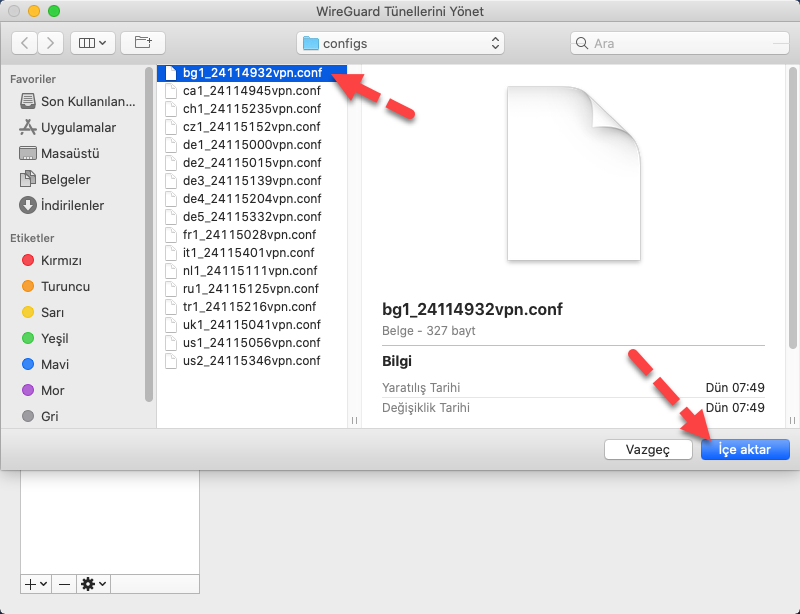Select the Turuncu orange tag
Image resolution: width=800 pixels, height=614 pixels.
pyautogui.click(x=56, y=286)
